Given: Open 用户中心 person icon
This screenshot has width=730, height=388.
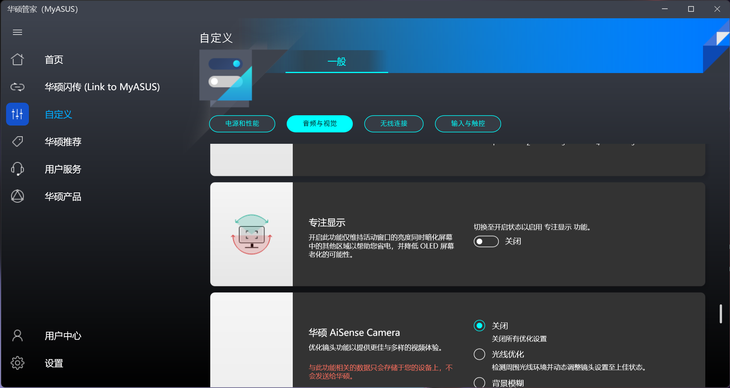Looking at the screenshot, I should pos(17,336).
